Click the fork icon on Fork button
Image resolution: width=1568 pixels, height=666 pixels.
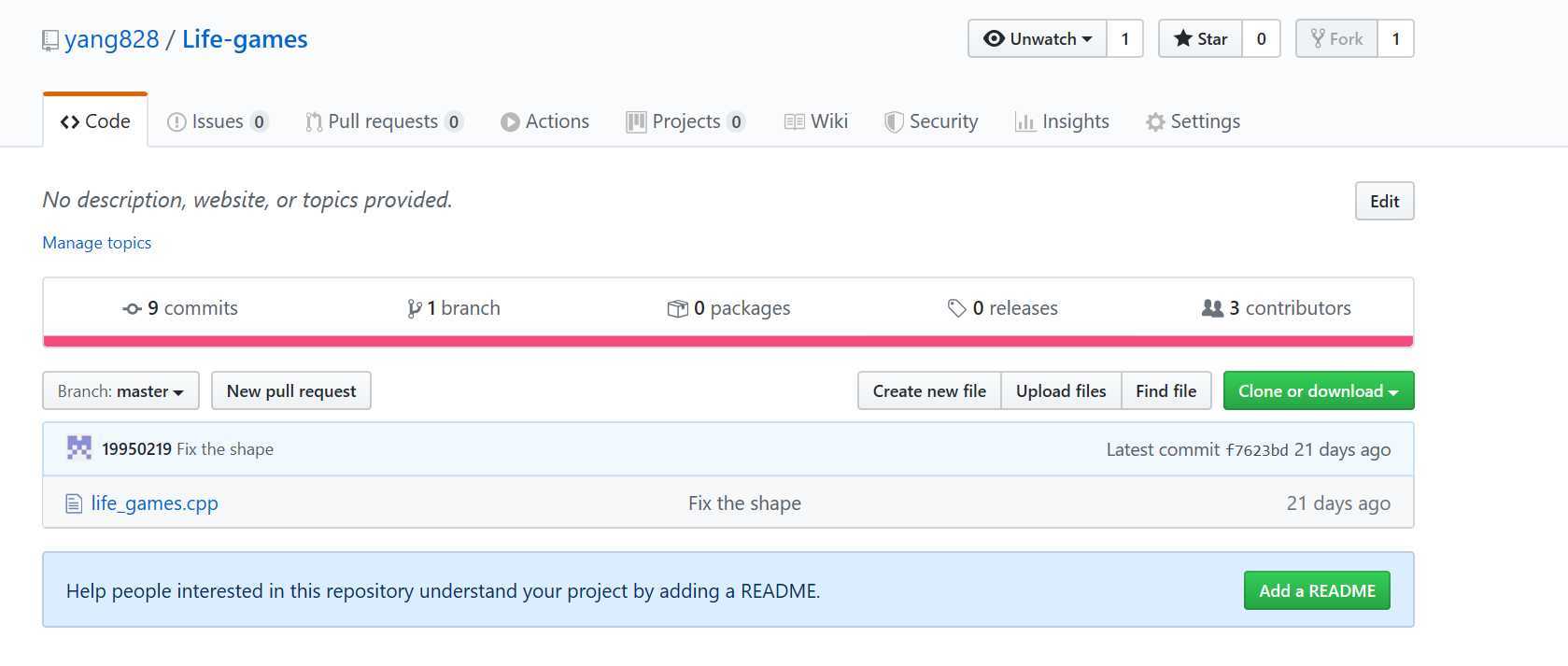1318,38
